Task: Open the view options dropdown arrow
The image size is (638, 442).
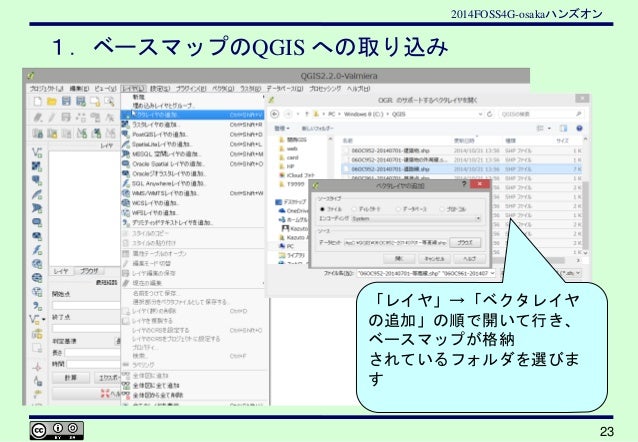Action: 549,128
